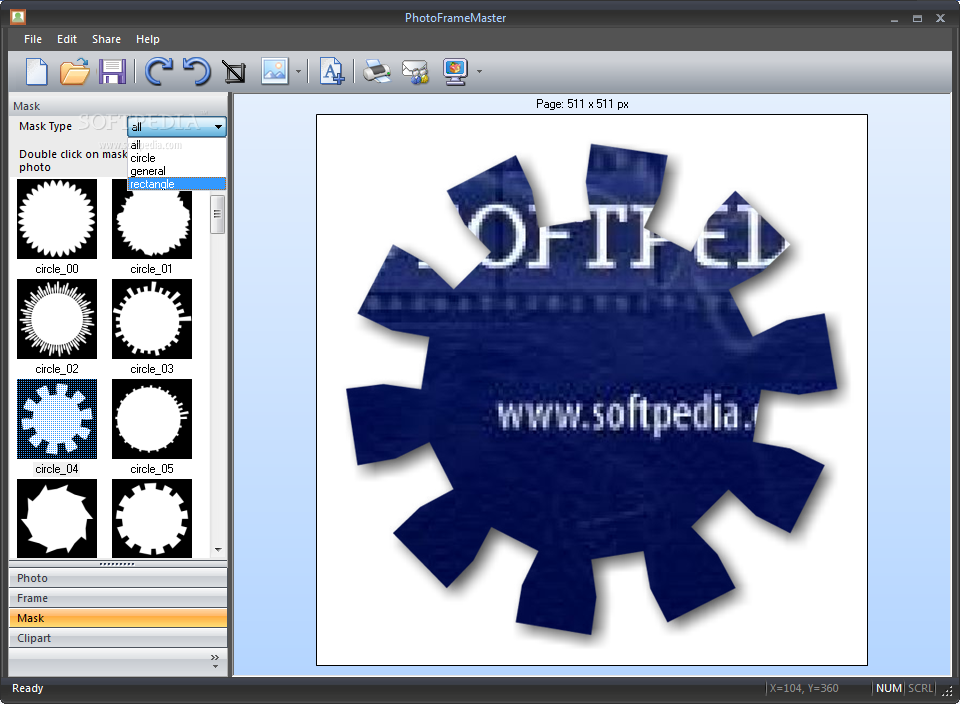Image resolution: width=960 pixels, height=704 pixels.
Task: Open the Share menu
Action: coord(107,39)
